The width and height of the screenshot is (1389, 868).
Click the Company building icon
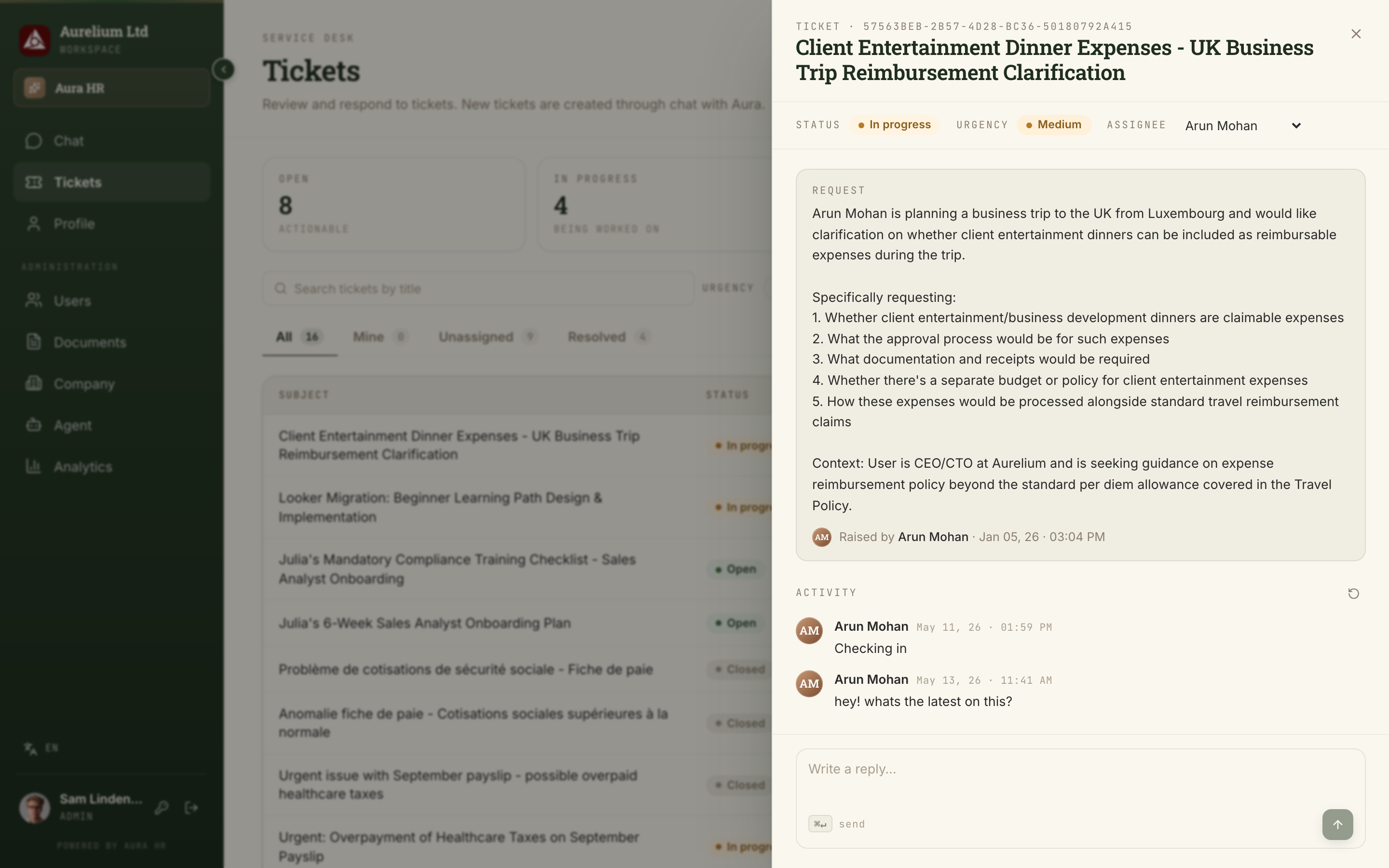coord(33,383)
